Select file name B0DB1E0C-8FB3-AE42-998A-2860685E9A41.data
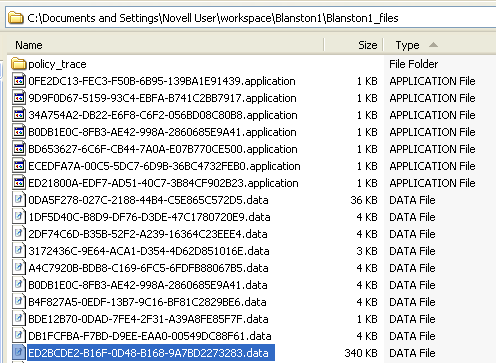 148,285
